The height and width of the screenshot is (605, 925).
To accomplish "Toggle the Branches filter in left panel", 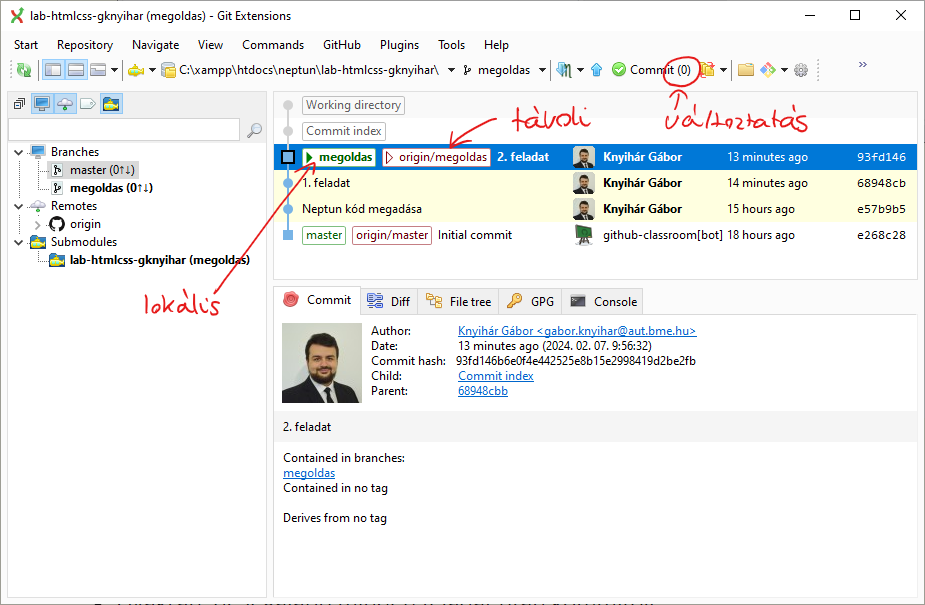I will 42,104.
